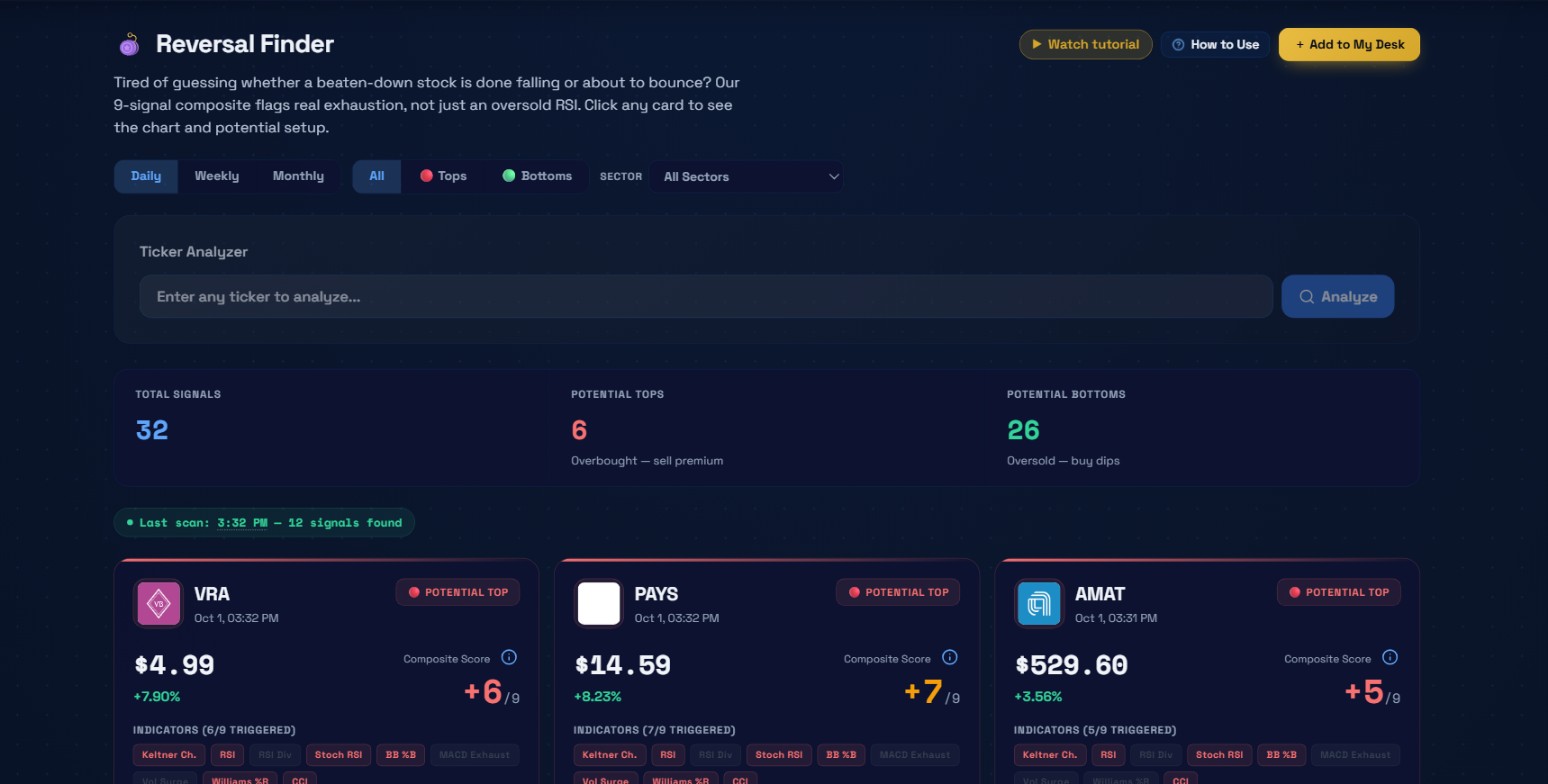Switch timeframe to Daily
Screen dimensions: 1548x784
click(146, 176)
